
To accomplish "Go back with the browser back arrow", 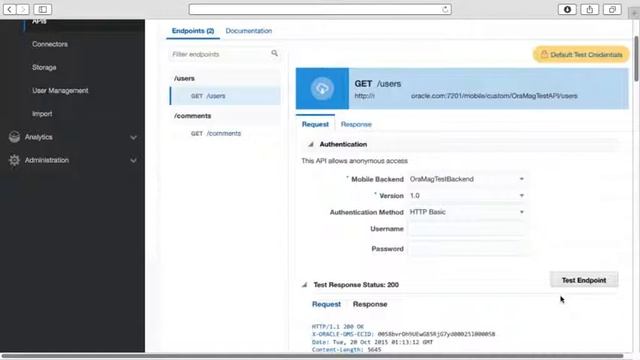I will coord(10,9).
